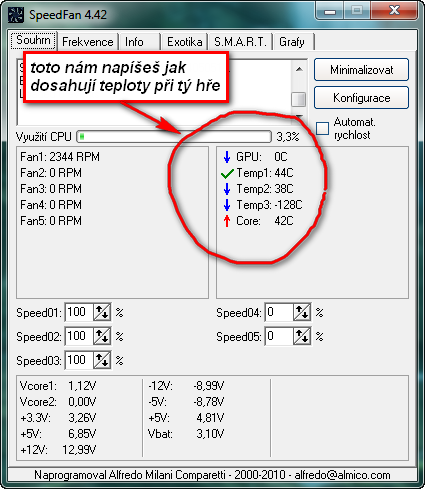Click the blue down arrow beside Temp3
The height and width of the screenshot is (489, 425).
click(227, 205)
